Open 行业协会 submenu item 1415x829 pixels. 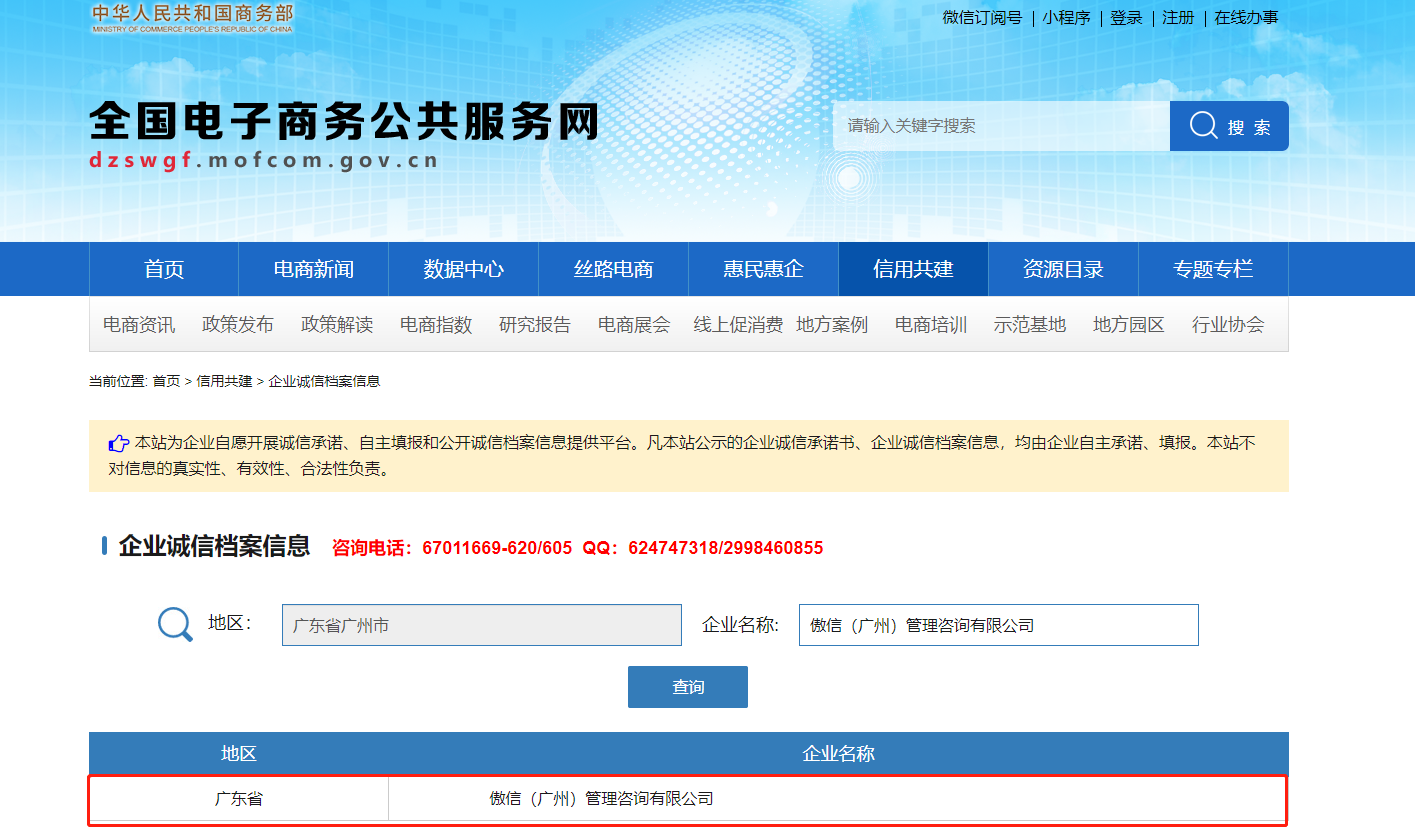point(1228,325)
